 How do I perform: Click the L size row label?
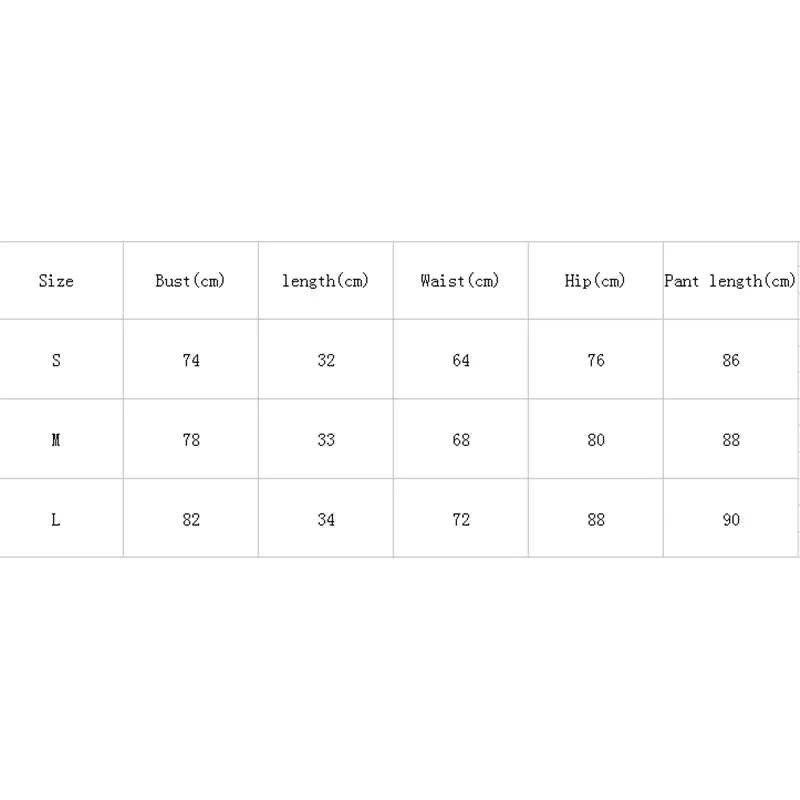point(56,520)
